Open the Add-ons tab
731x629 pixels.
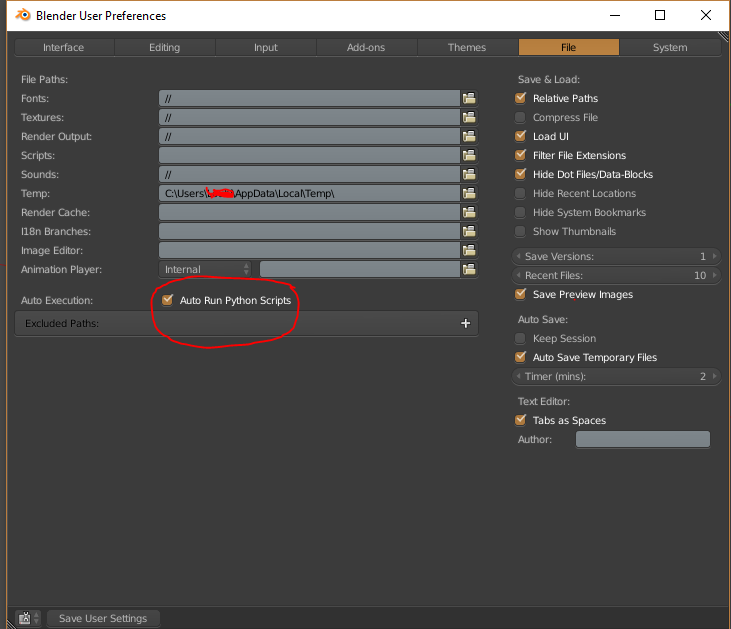(x=366, y=47)
